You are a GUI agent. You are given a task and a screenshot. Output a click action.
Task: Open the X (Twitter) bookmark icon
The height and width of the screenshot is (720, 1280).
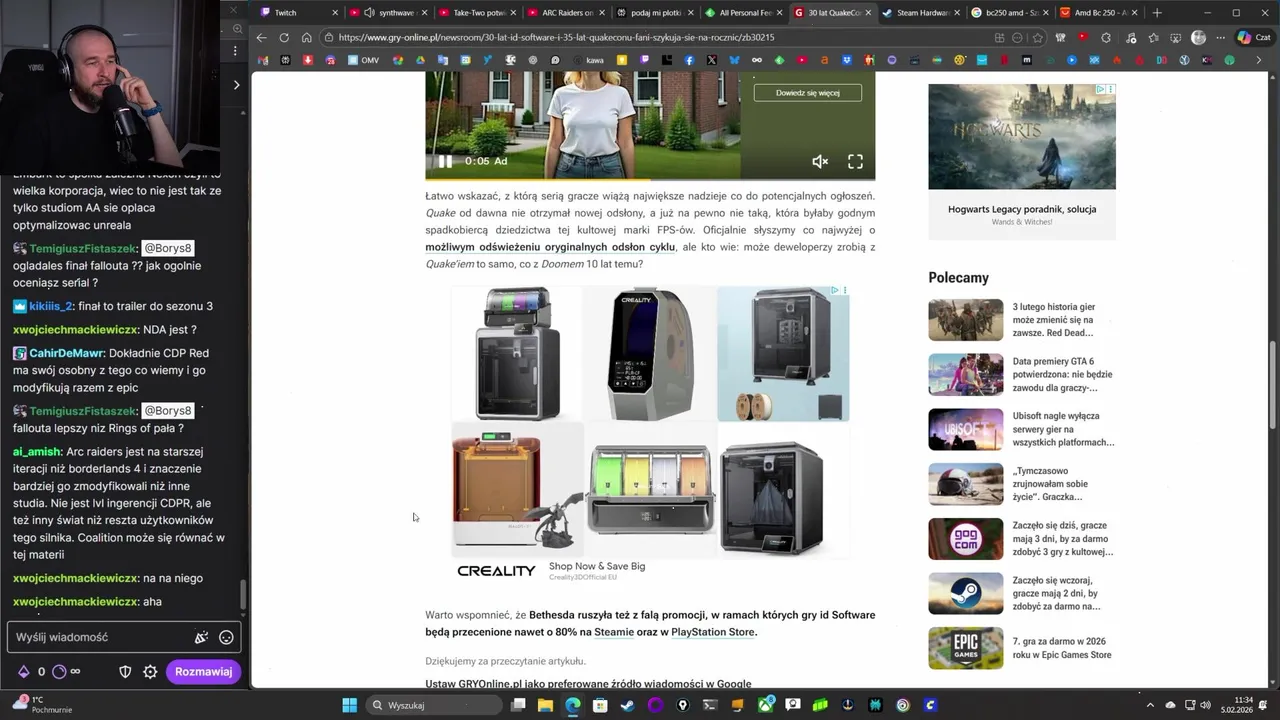point(711,60)
